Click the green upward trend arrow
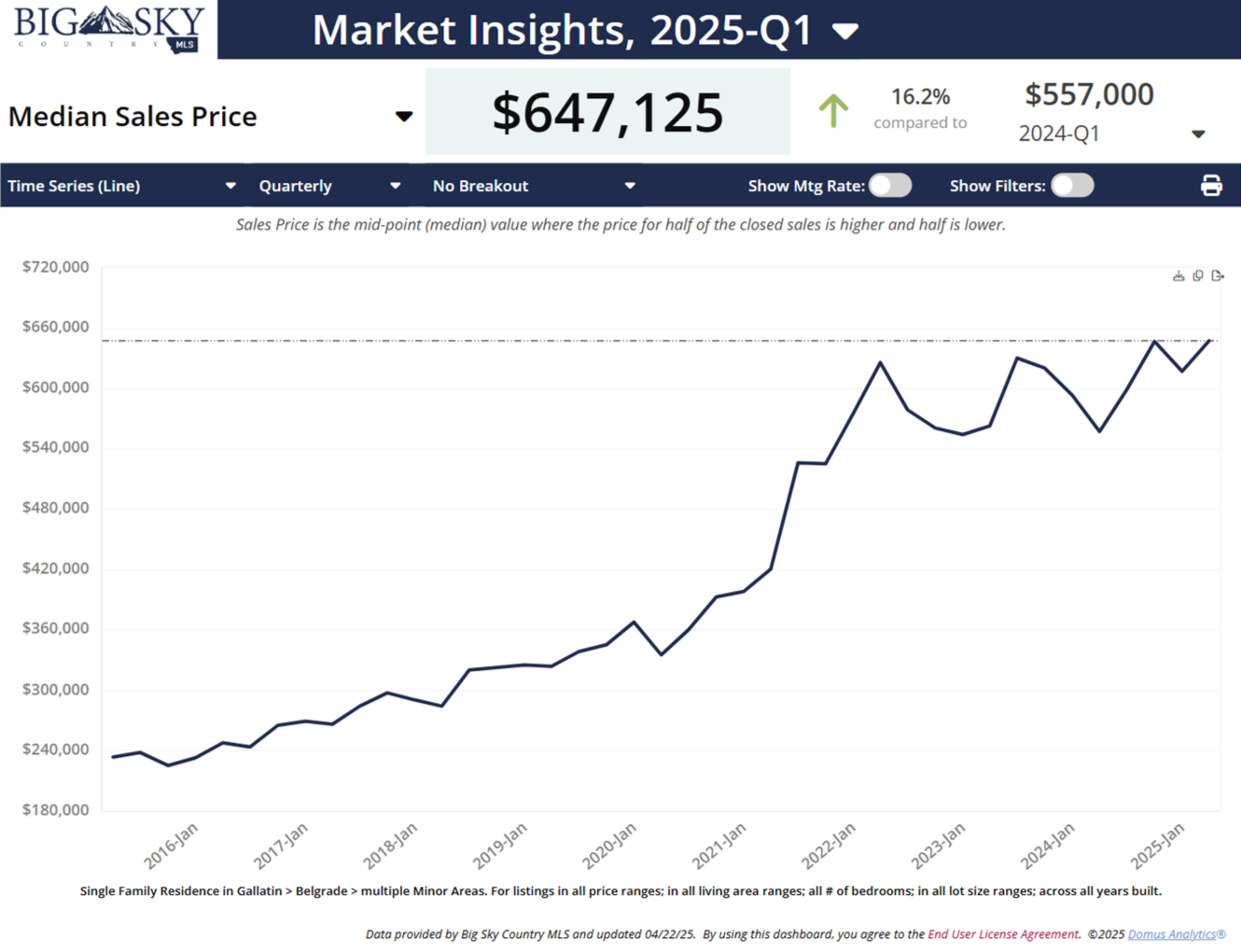This screenshot has height=952, width=1241. click(x=833, y=111)
